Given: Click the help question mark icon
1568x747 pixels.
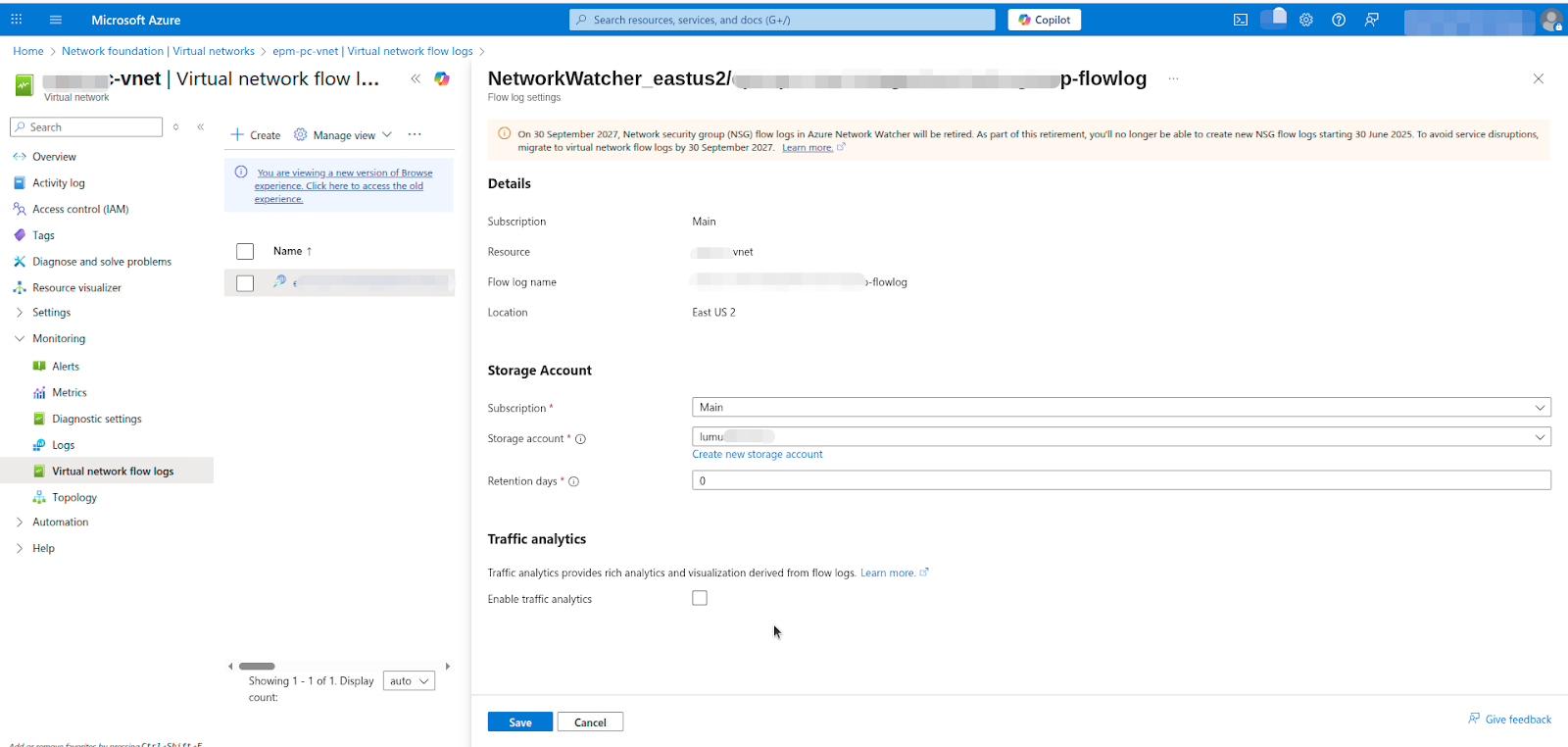Looking at the screenshot, I should pyautogui.click(x=1338, y=20).
